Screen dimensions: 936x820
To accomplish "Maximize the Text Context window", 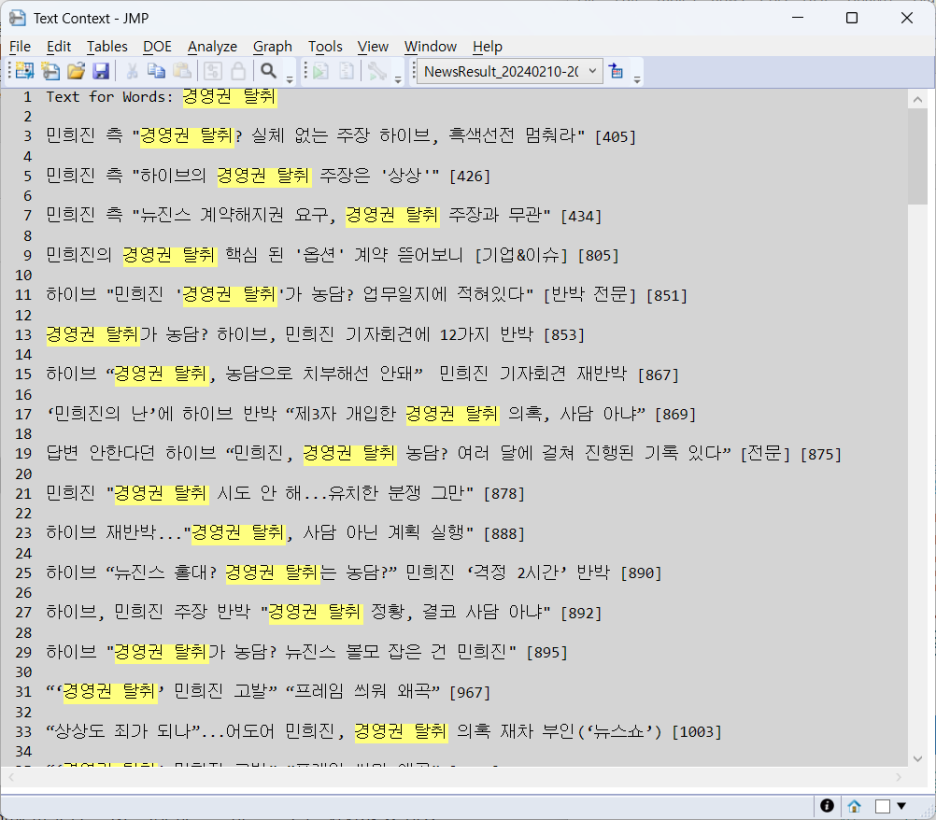I will (x=852, y=18).
